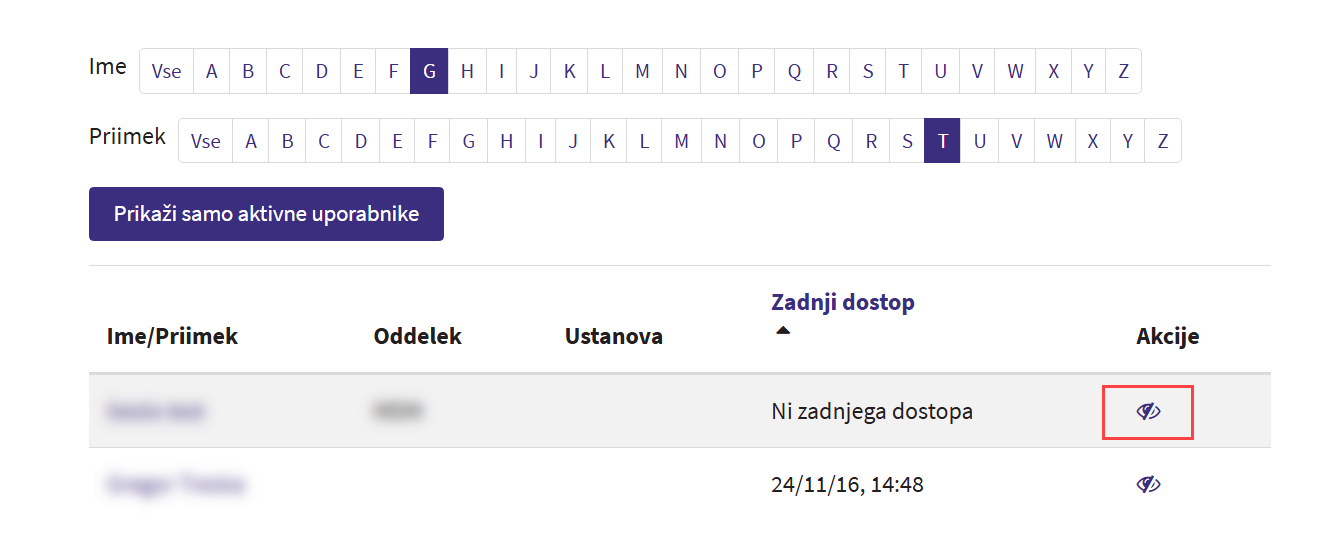Choose letter G in the Ime filter
The image size is (1340, 554).
point(429,71)
